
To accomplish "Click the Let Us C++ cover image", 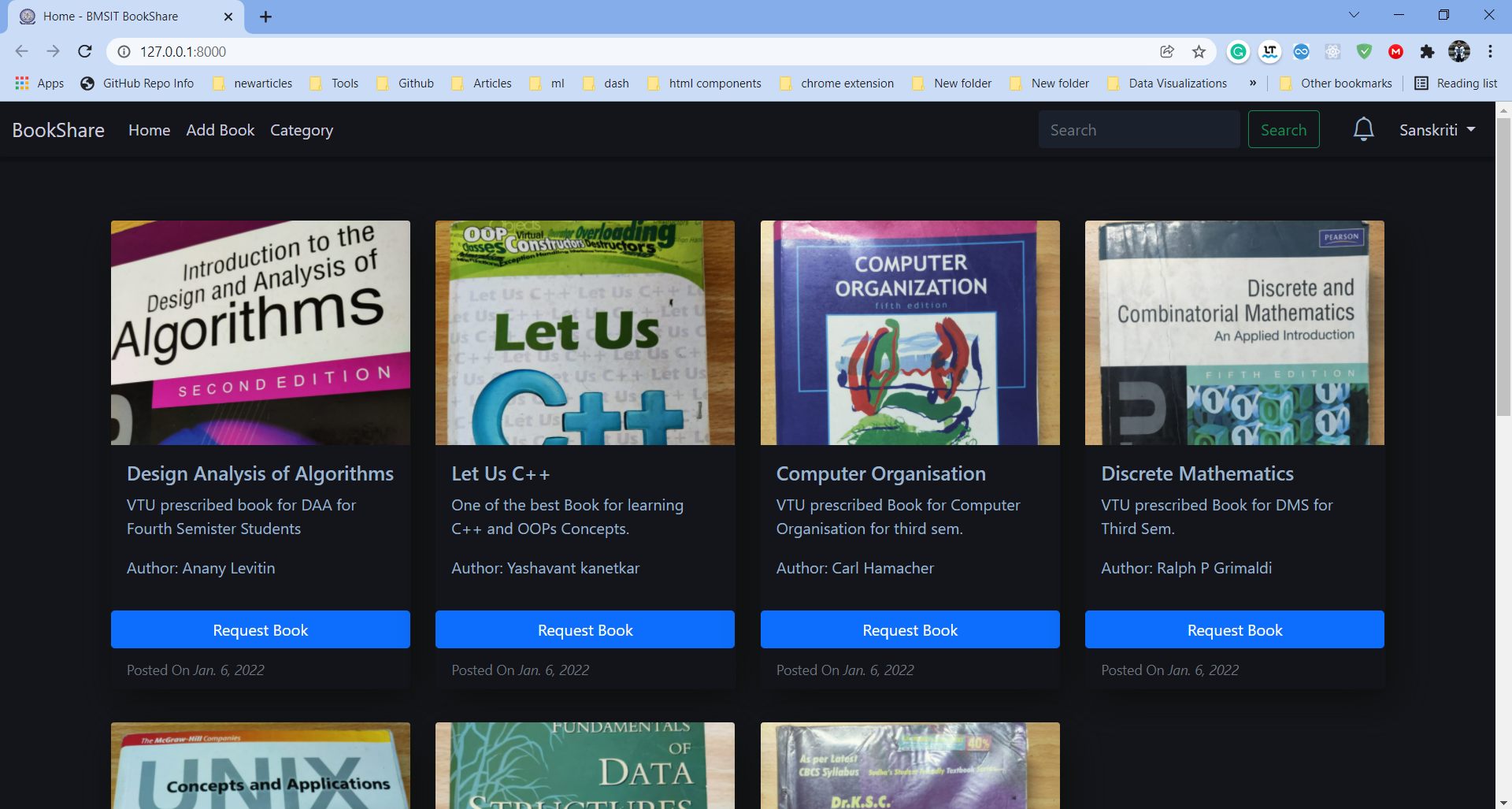I will click(585, 332).
